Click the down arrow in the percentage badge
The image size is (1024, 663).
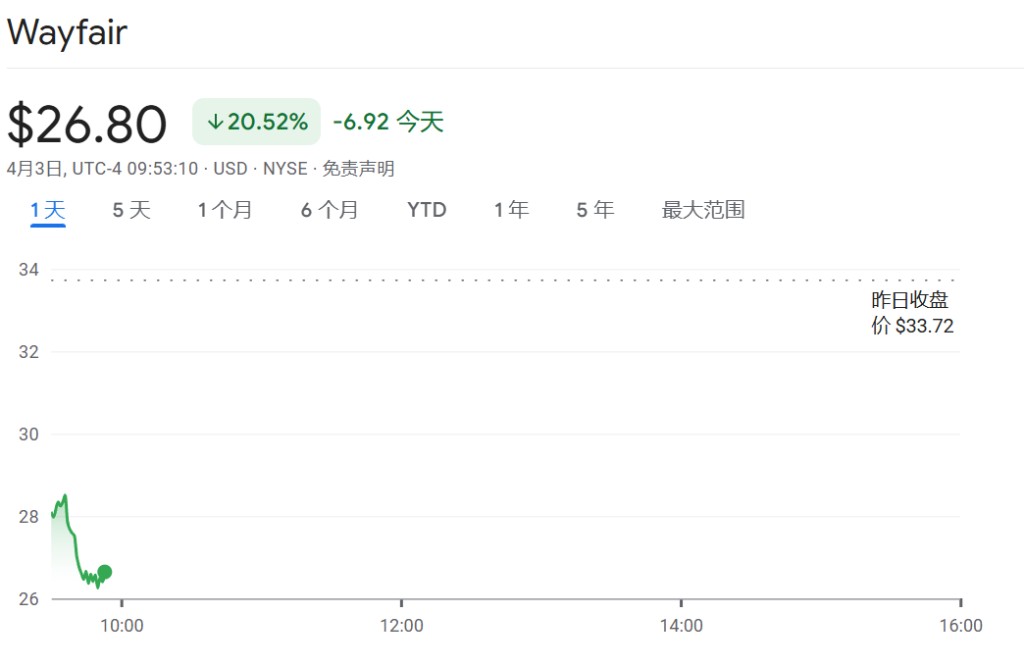point(214,122)
